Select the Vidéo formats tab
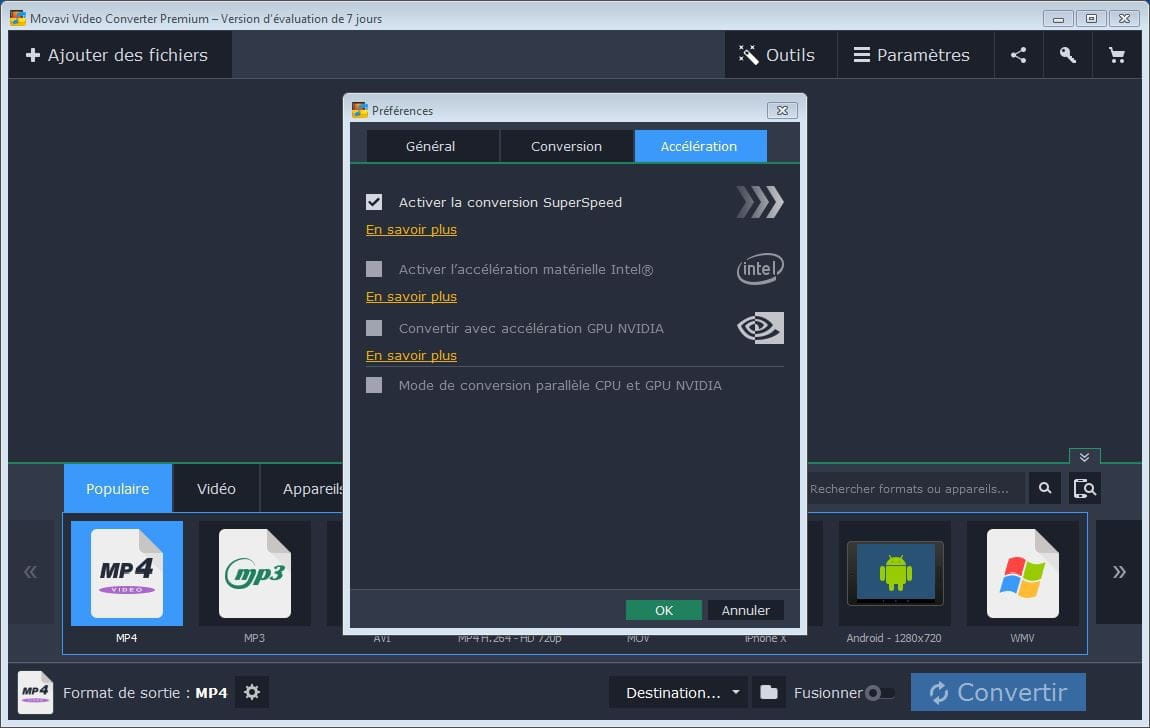 (216, 488)
